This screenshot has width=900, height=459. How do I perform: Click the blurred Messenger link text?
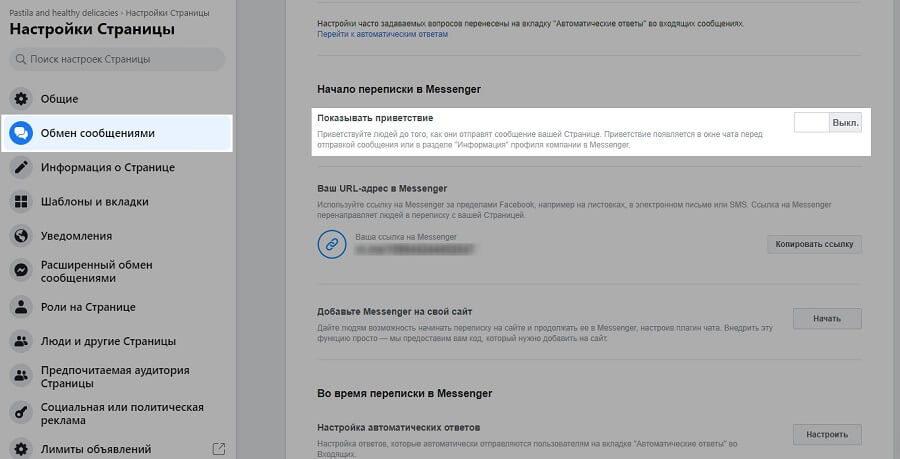tap(415, 250)
